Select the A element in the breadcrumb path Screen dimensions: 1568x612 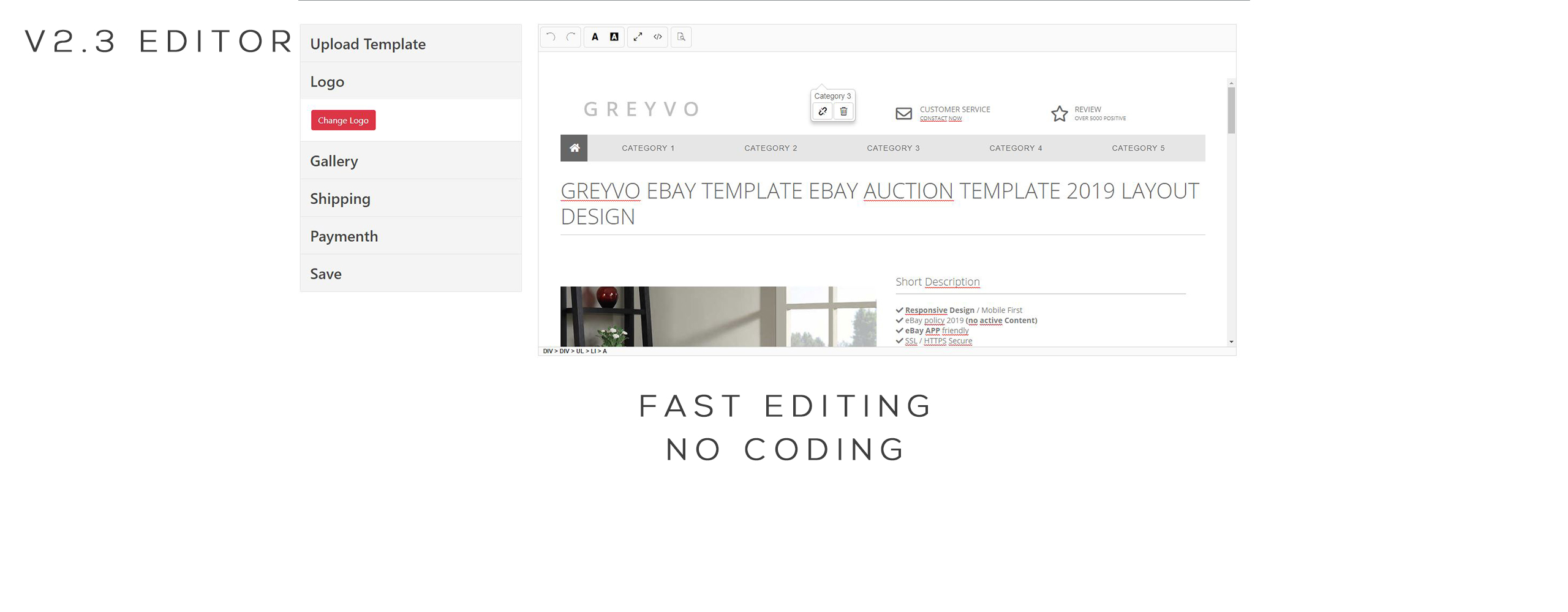[x=605, y=351]
